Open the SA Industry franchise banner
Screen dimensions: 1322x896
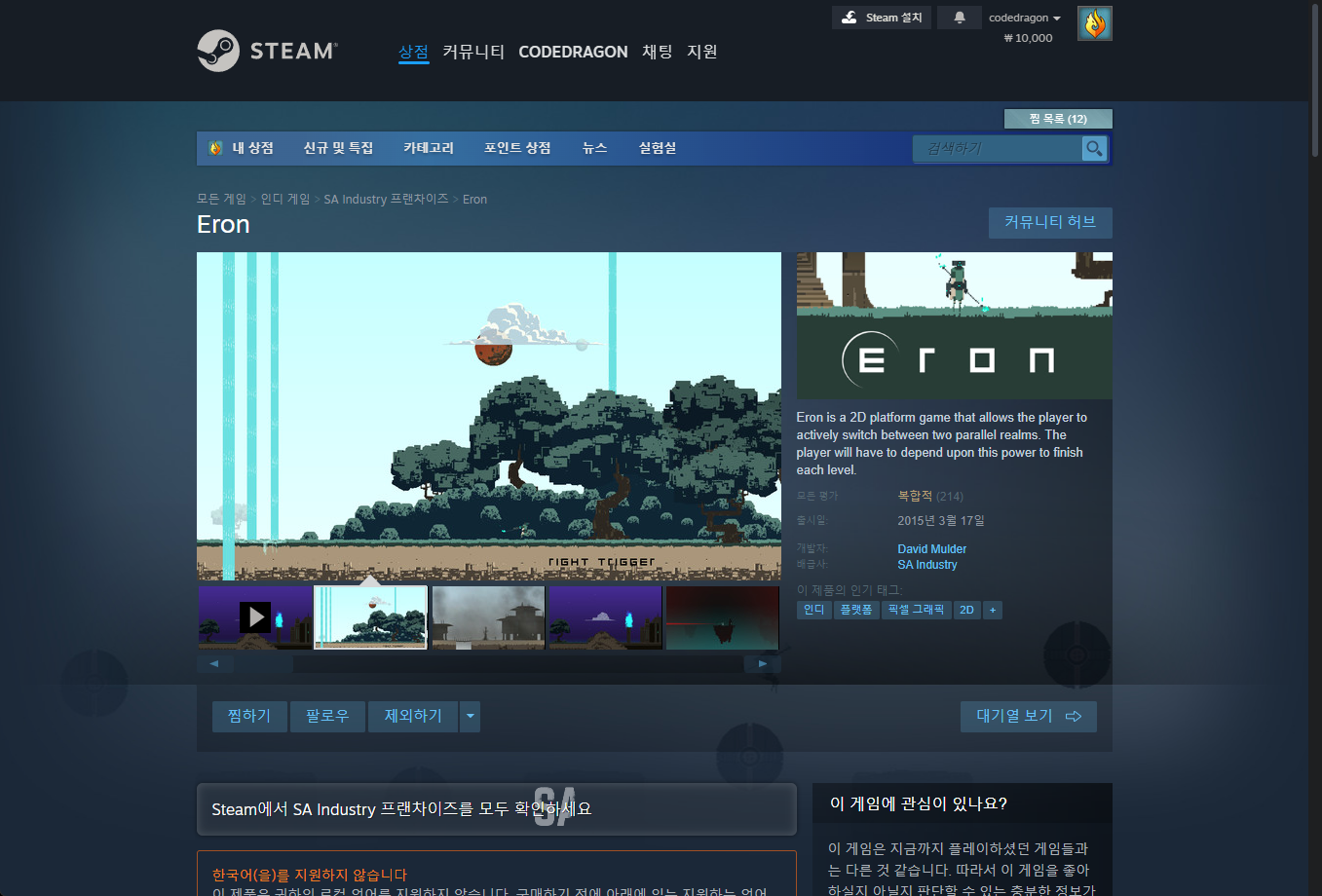(497, 809)
